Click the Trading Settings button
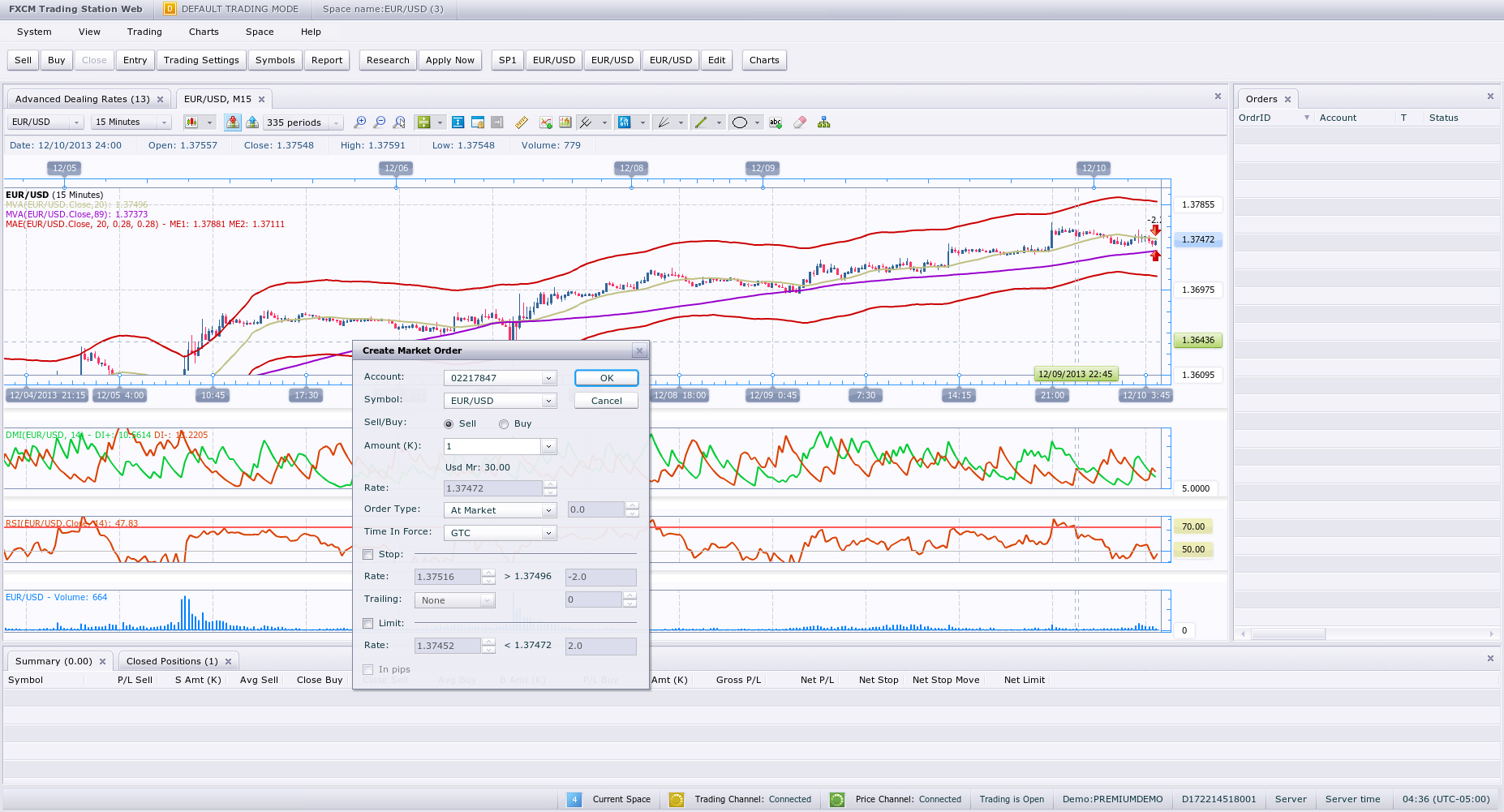 point(201,60)
